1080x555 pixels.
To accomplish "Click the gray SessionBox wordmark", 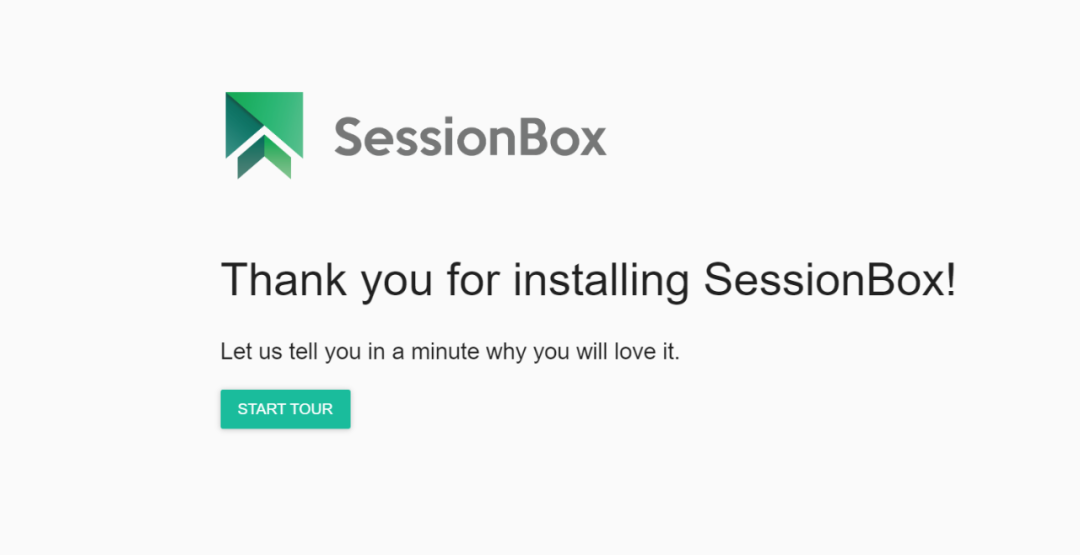I will pyautogui.click(x=470, y=137).
